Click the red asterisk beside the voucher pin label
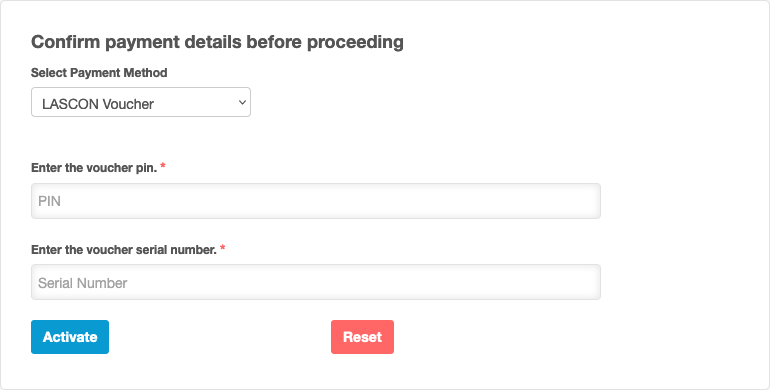Image resolution: width=770 pixels, height=390 pixels. 163,166
